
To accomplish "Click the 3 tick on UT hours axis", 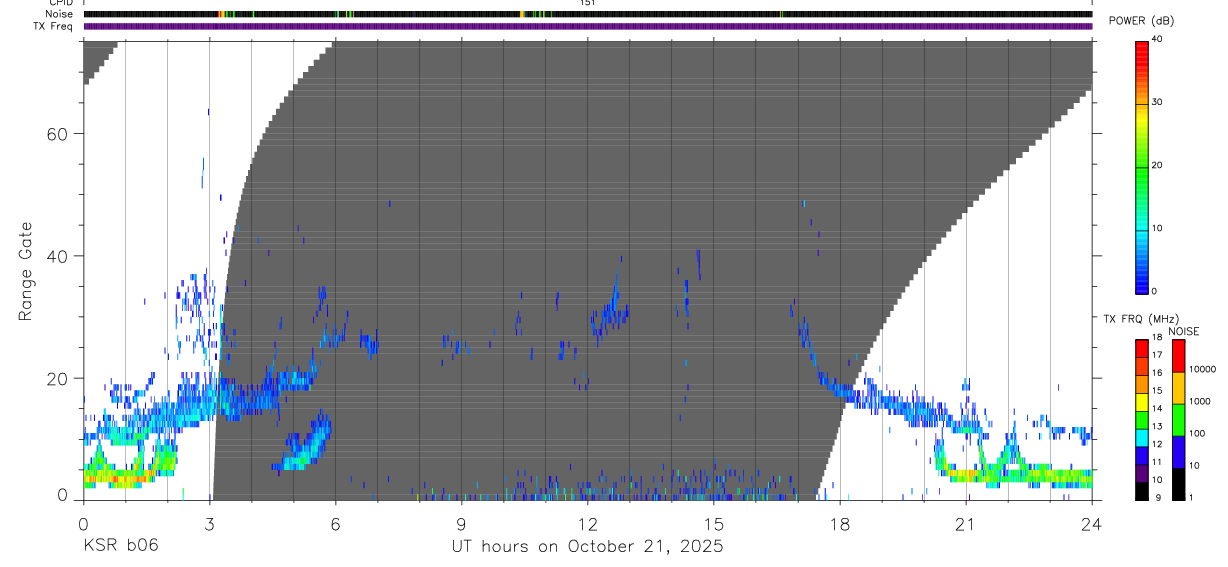I will [x=210, y=523].
